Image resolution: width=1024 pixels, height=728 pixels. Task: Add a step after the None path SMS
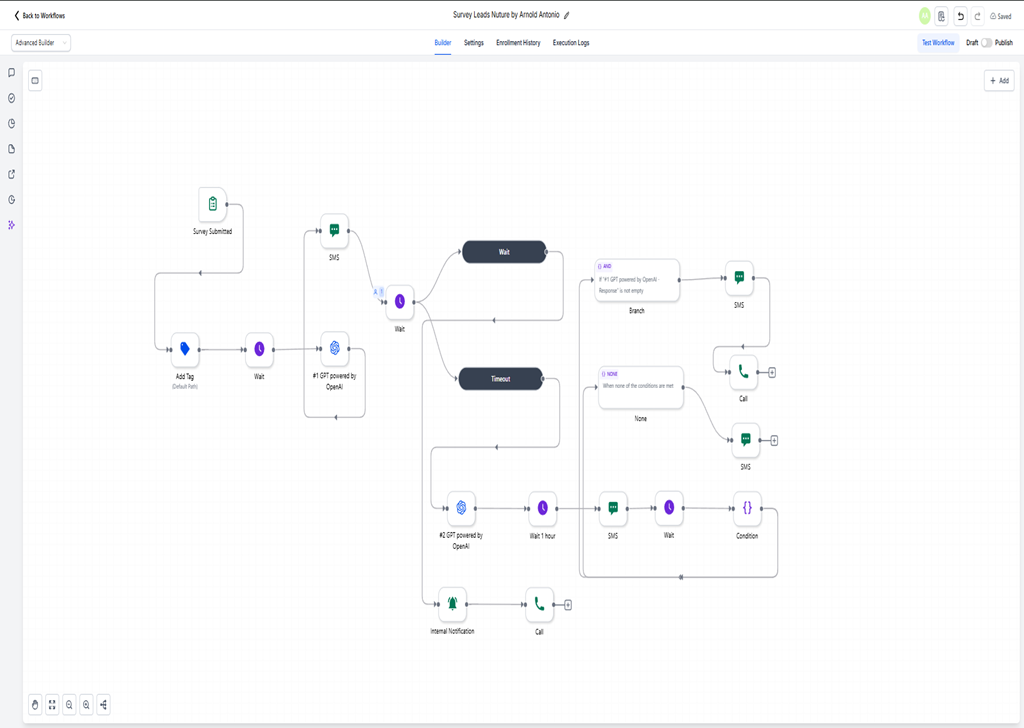pos(774,441)
